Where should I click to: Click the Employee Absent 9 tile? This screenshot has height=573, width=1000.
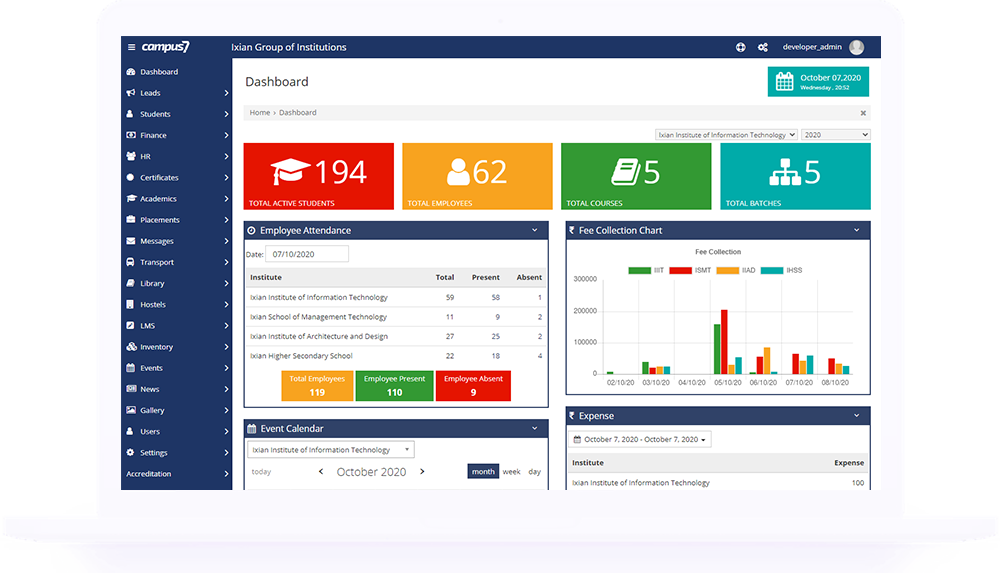473,385
